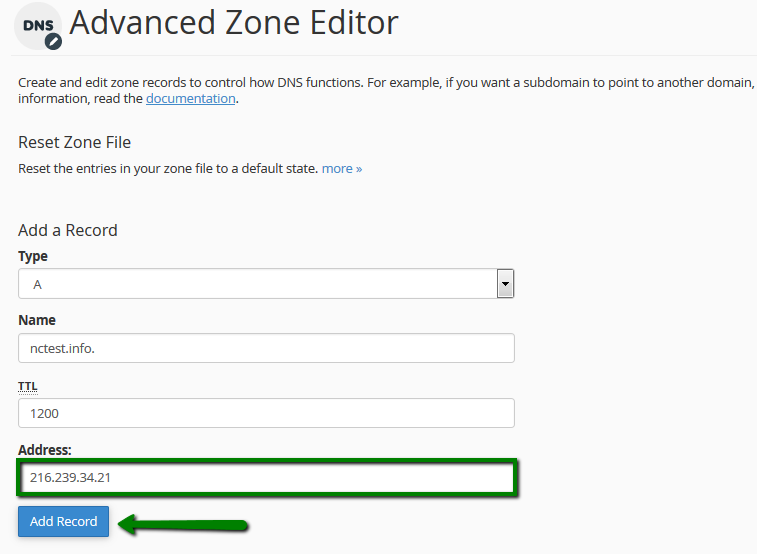The height and width of the screenshot is (554, 757).
Task: Click the Type field label
Action: (33, 256)
